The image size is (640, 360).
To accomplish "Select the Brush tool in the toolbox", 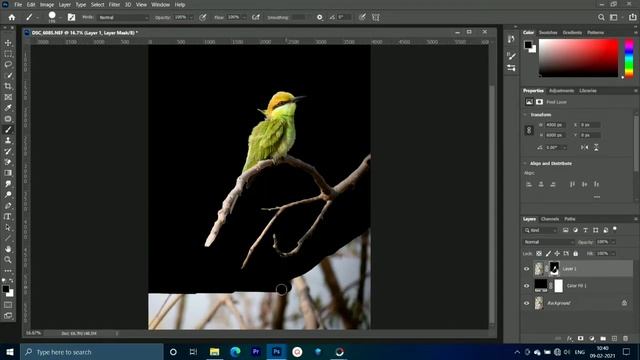I will point(8,130).
